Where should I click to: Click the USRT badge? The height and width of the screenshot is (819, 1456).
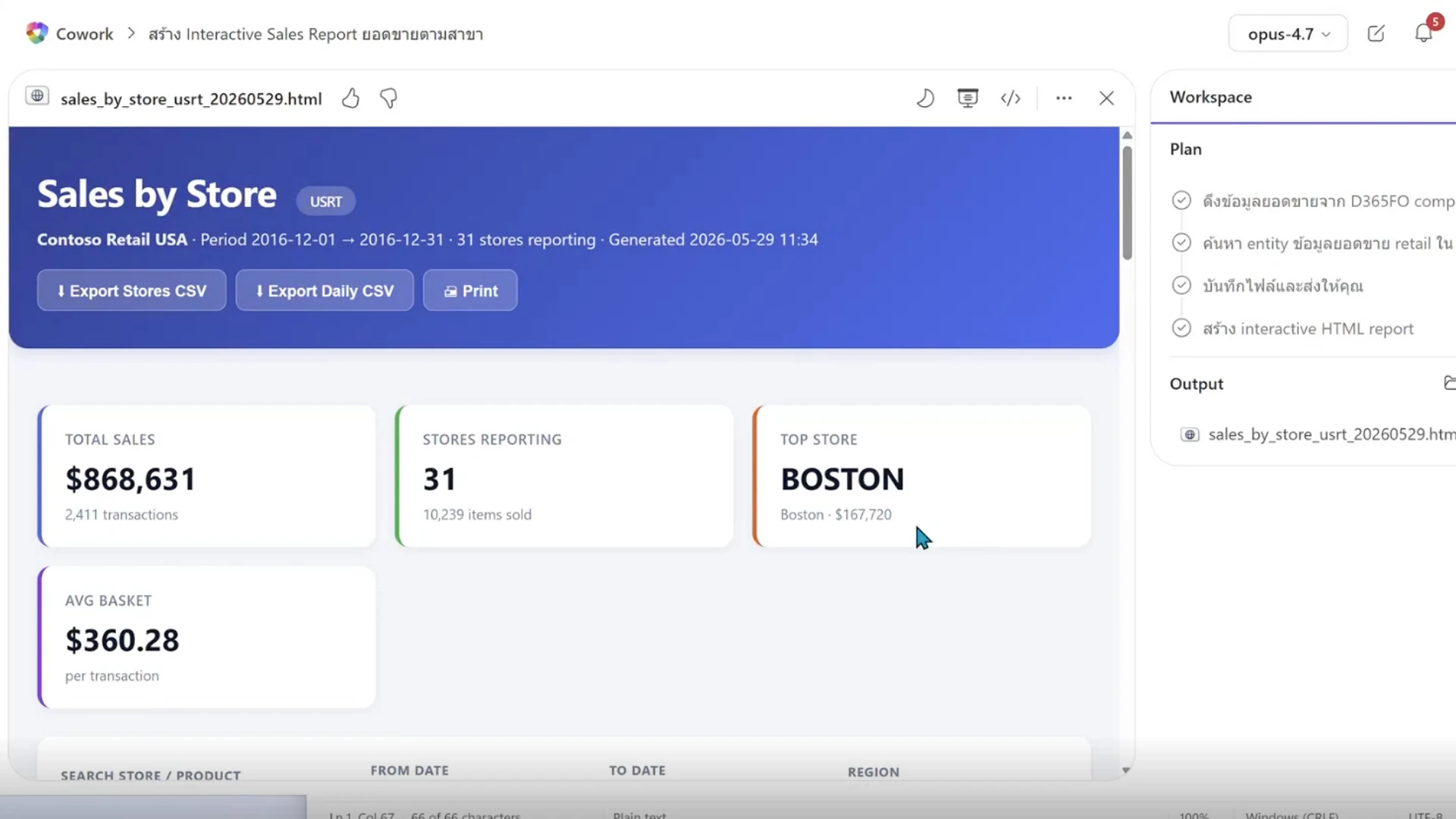[325, 202]
